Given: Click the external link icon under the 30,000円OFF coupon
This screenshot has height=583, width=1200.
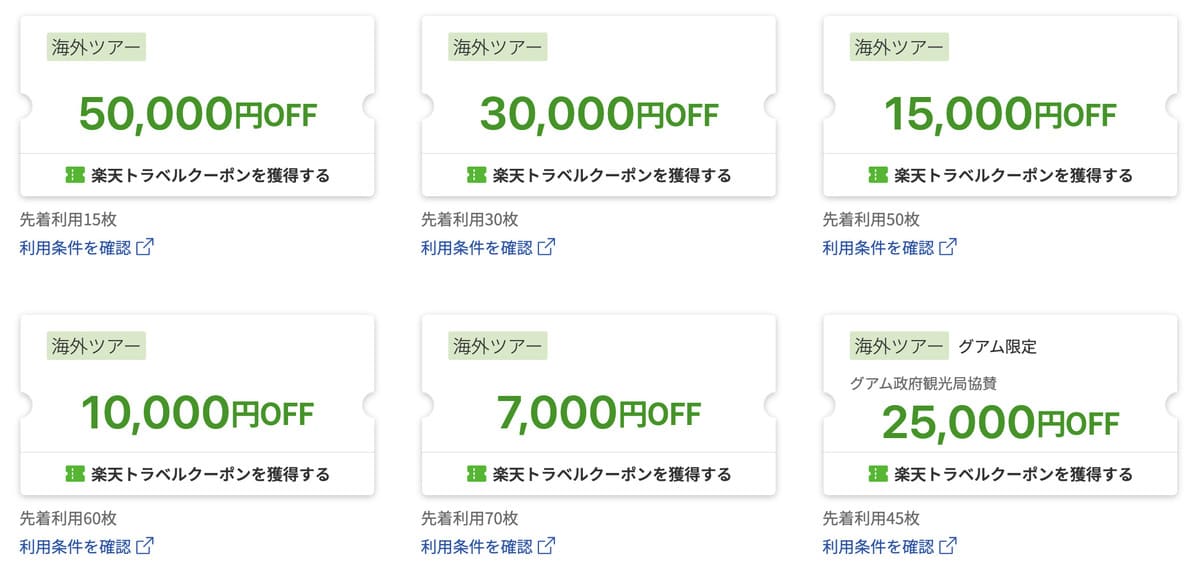Looking at the screenshot, I should (548, 243).
